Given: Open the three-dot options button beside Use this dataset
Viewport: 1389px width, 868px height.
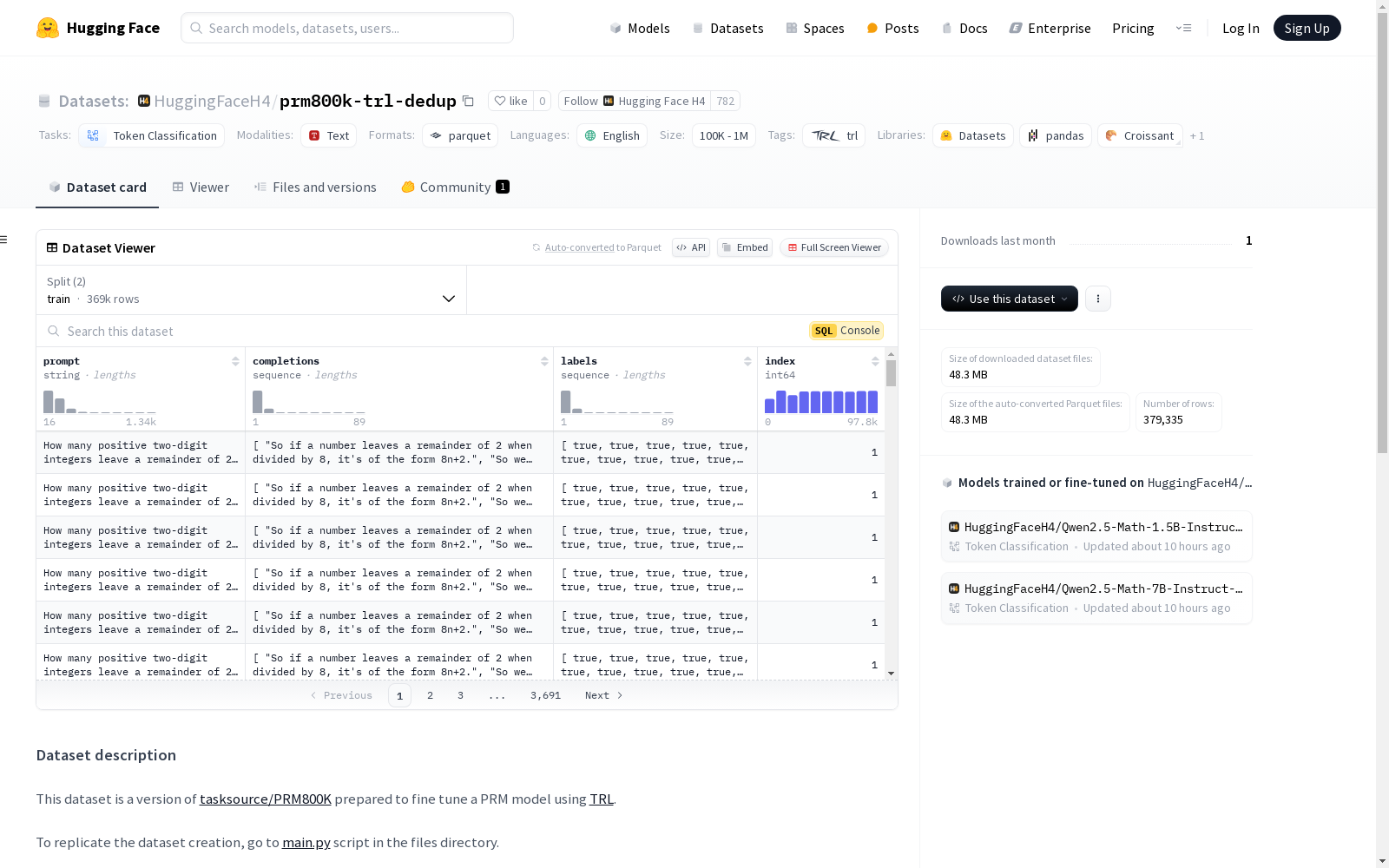Looking at the screenshot, I should 1098,299.
